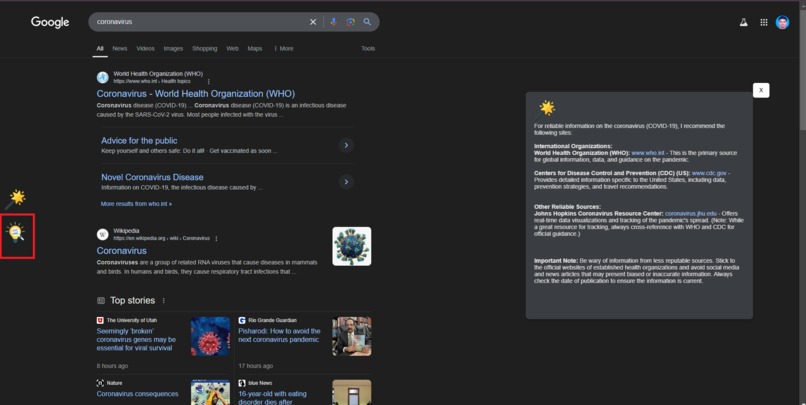
Task: Close the AI recommendation panel
Action: tap(761, 90)
